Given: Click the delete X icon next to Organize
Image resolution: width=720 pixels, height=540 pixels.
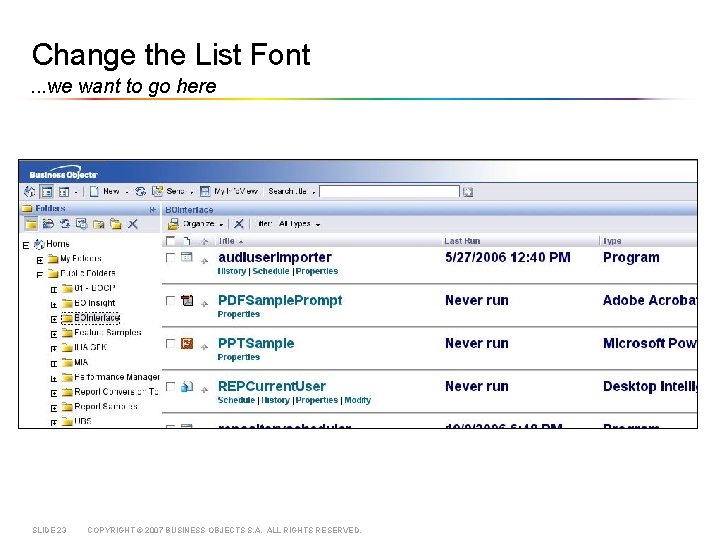Looking at the screenshot, I should [x=239, y=224].
